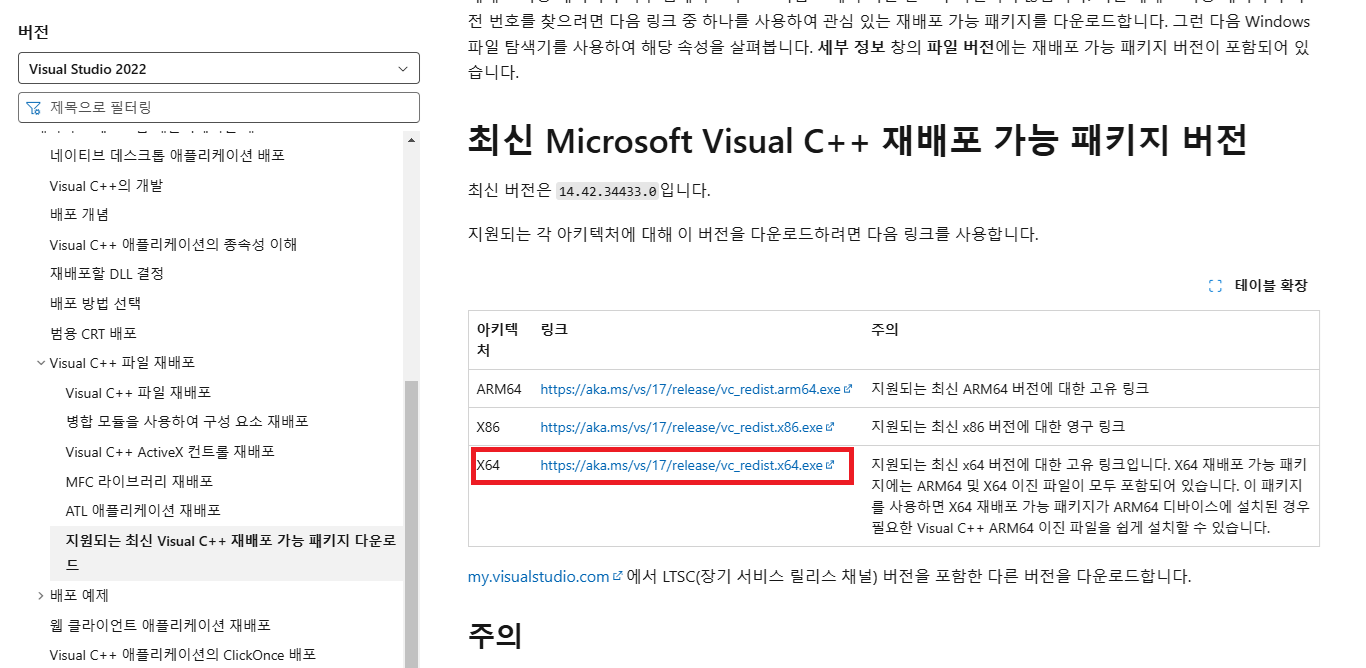The height and width of the screenshot is (668, 1366).
Task: Click the table expand icon
Action: click(x=1215, y=286)
